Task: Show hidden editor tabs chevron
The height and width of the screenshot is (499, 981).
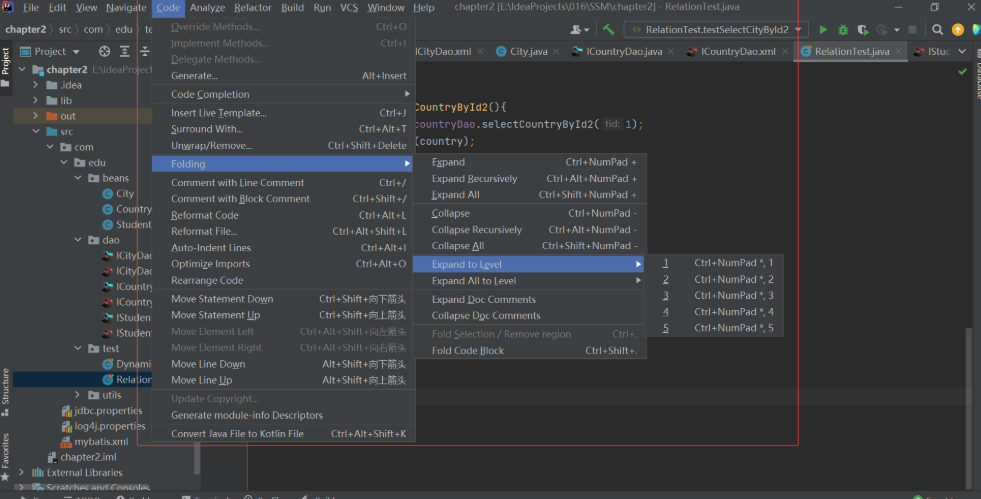Action: (x=962, y=51)
